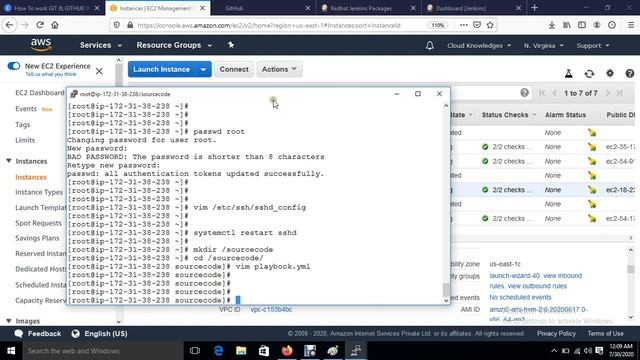Open EC2 Dashboard in sidebar
Screen dimensions: 640x360
[x=40, y=93]
